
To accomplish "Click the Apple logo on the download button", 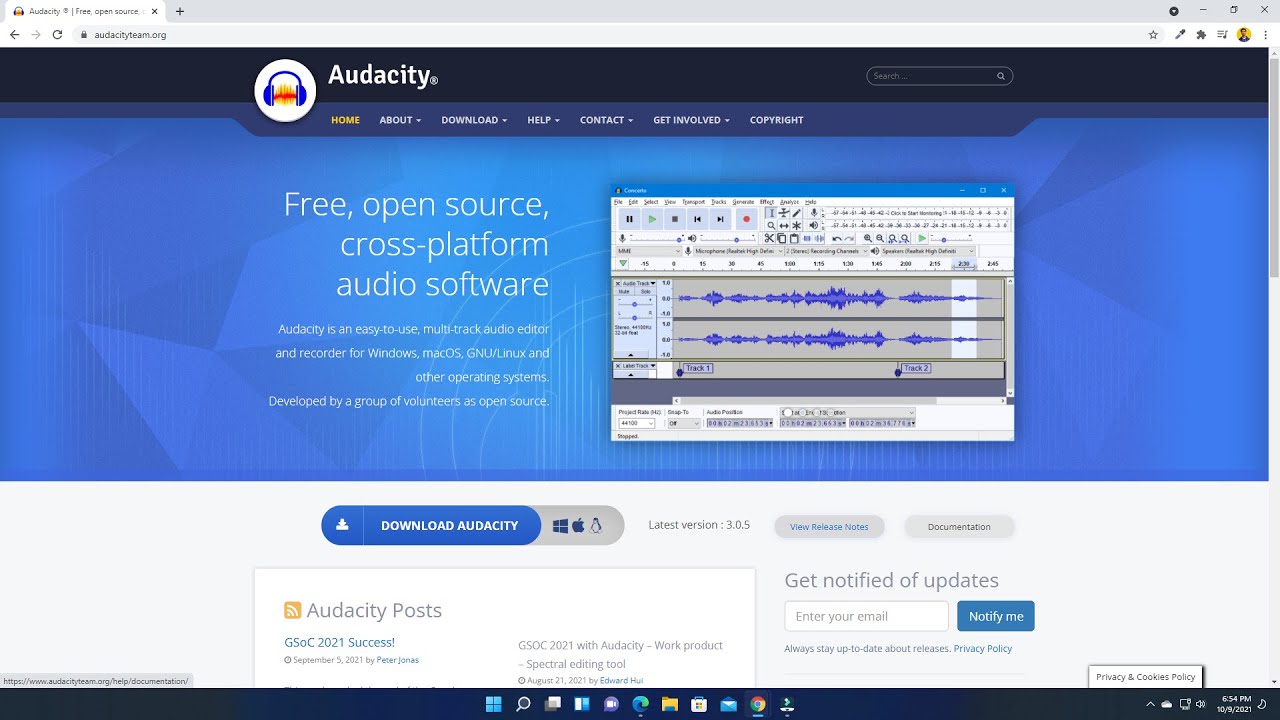I will 578,525.
